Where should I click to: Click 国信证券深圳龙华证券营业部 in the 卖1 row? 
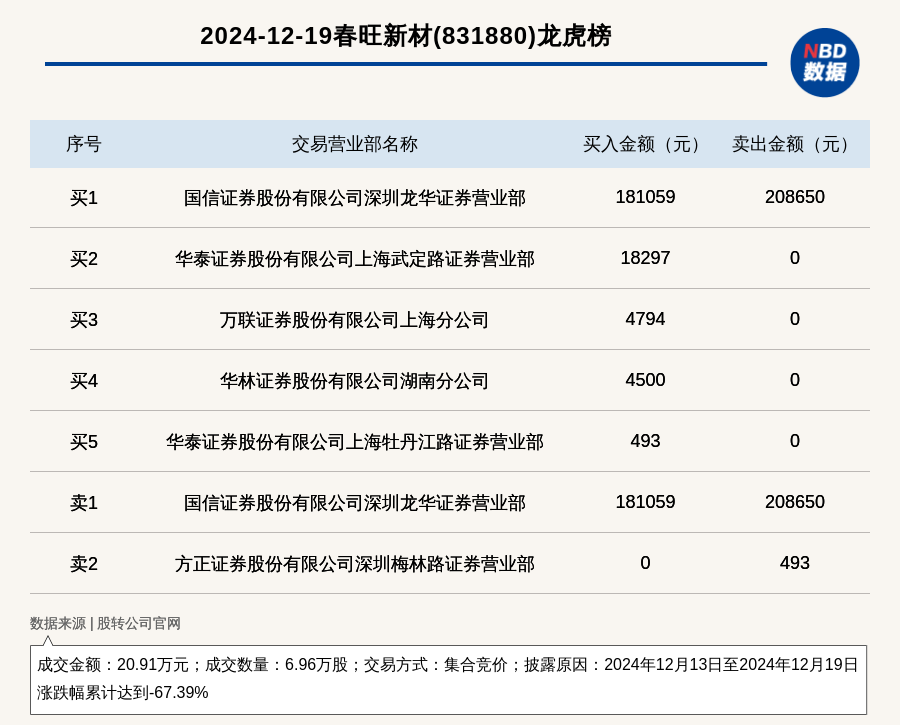tap(355, 503)
